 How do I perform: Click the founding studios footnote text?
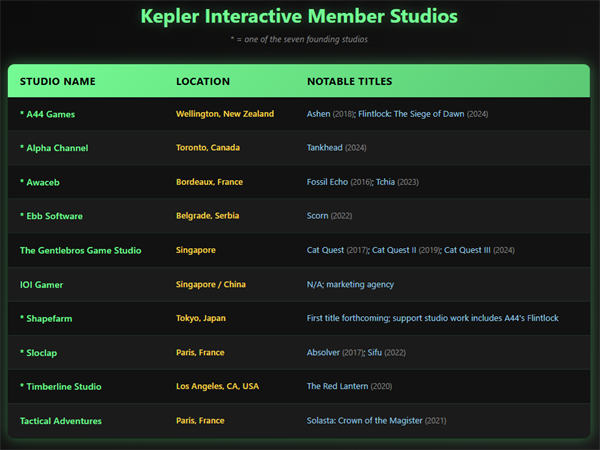pyautogui.click(x=299, y=39)
